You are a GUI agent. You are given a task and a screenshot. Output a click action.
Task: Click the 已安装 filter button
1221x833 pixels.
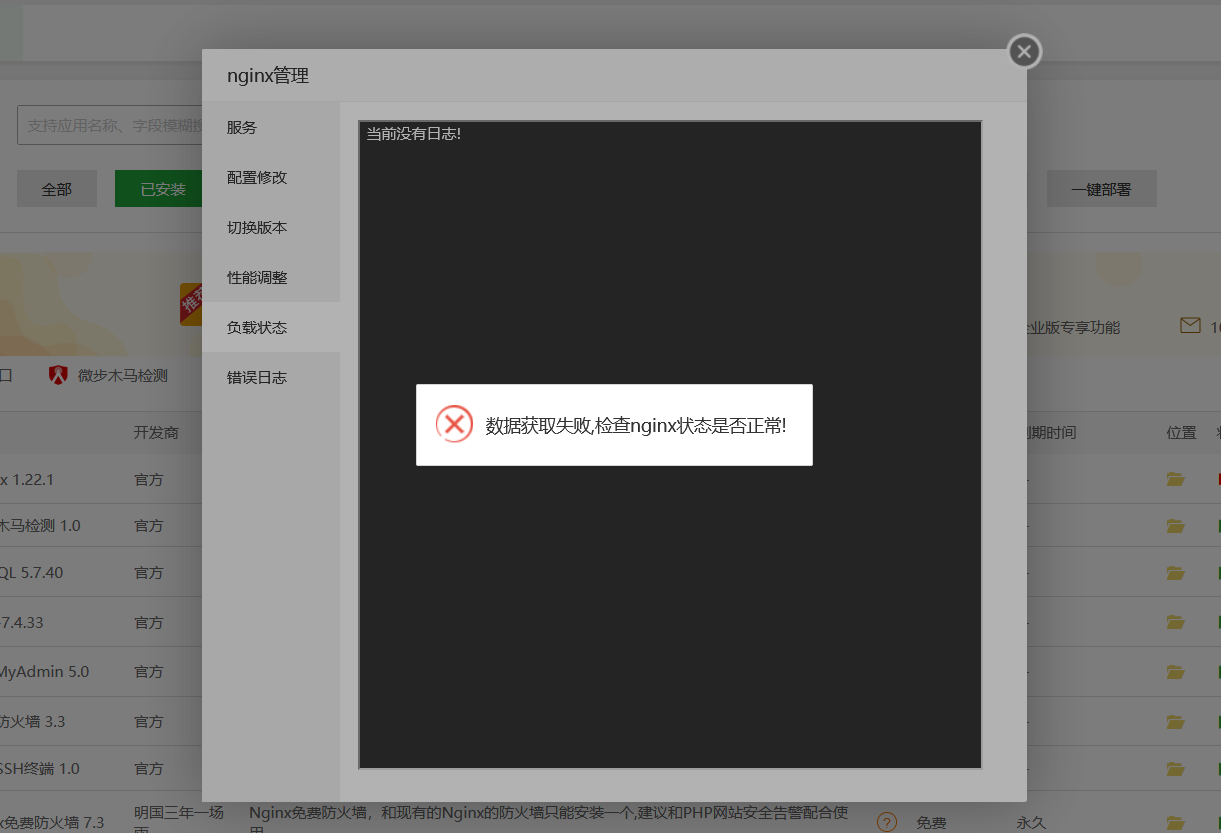[158, 189]
